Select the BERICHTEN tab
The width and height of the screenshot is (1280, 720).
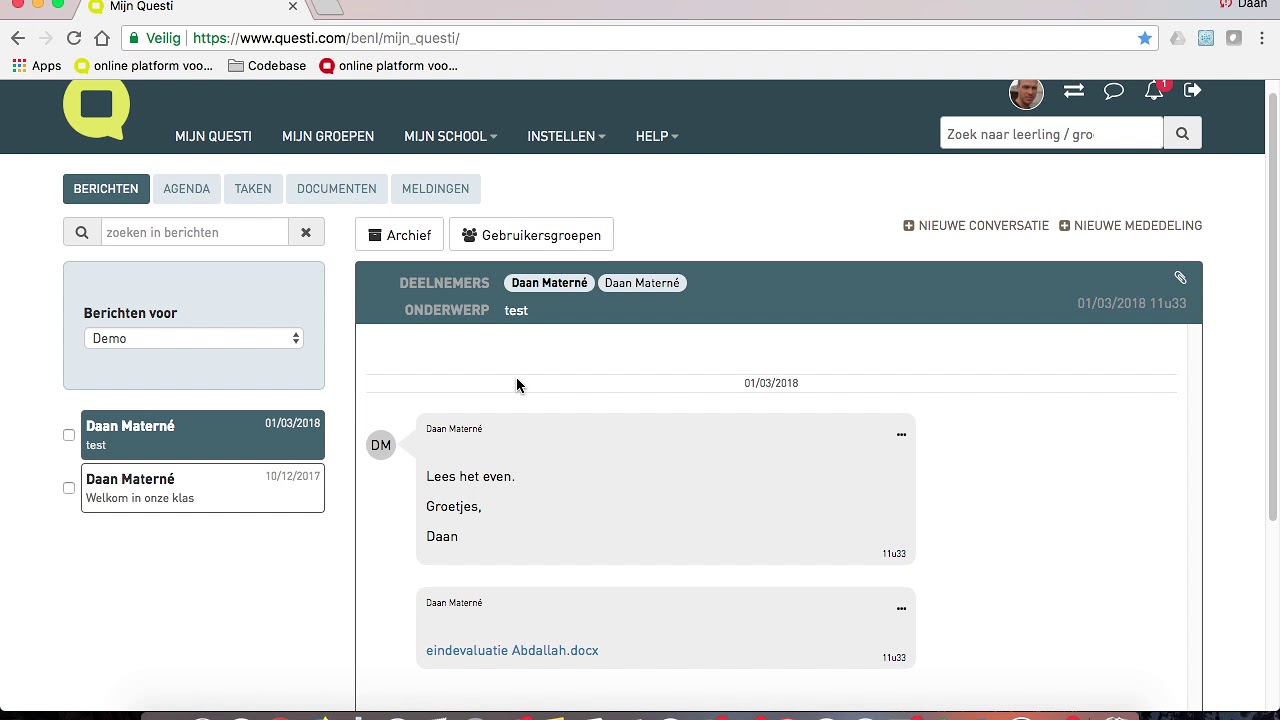pyautogui.click(x=106, y=189)
